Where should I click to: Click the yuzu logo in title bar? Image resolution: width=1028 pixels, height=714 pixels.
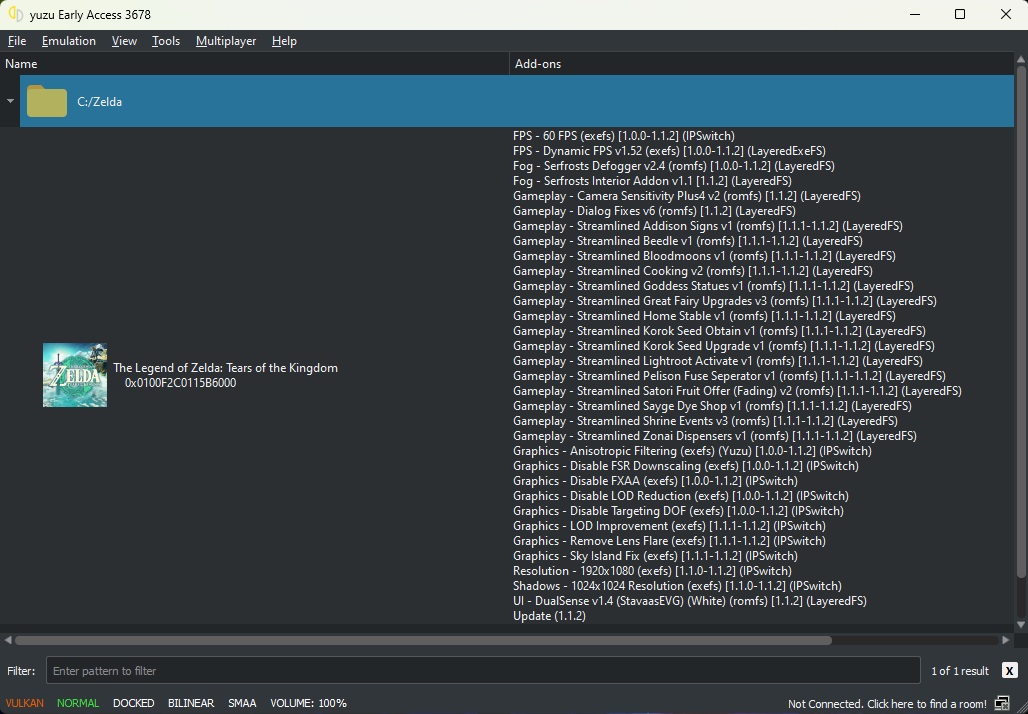click(15, 14)
